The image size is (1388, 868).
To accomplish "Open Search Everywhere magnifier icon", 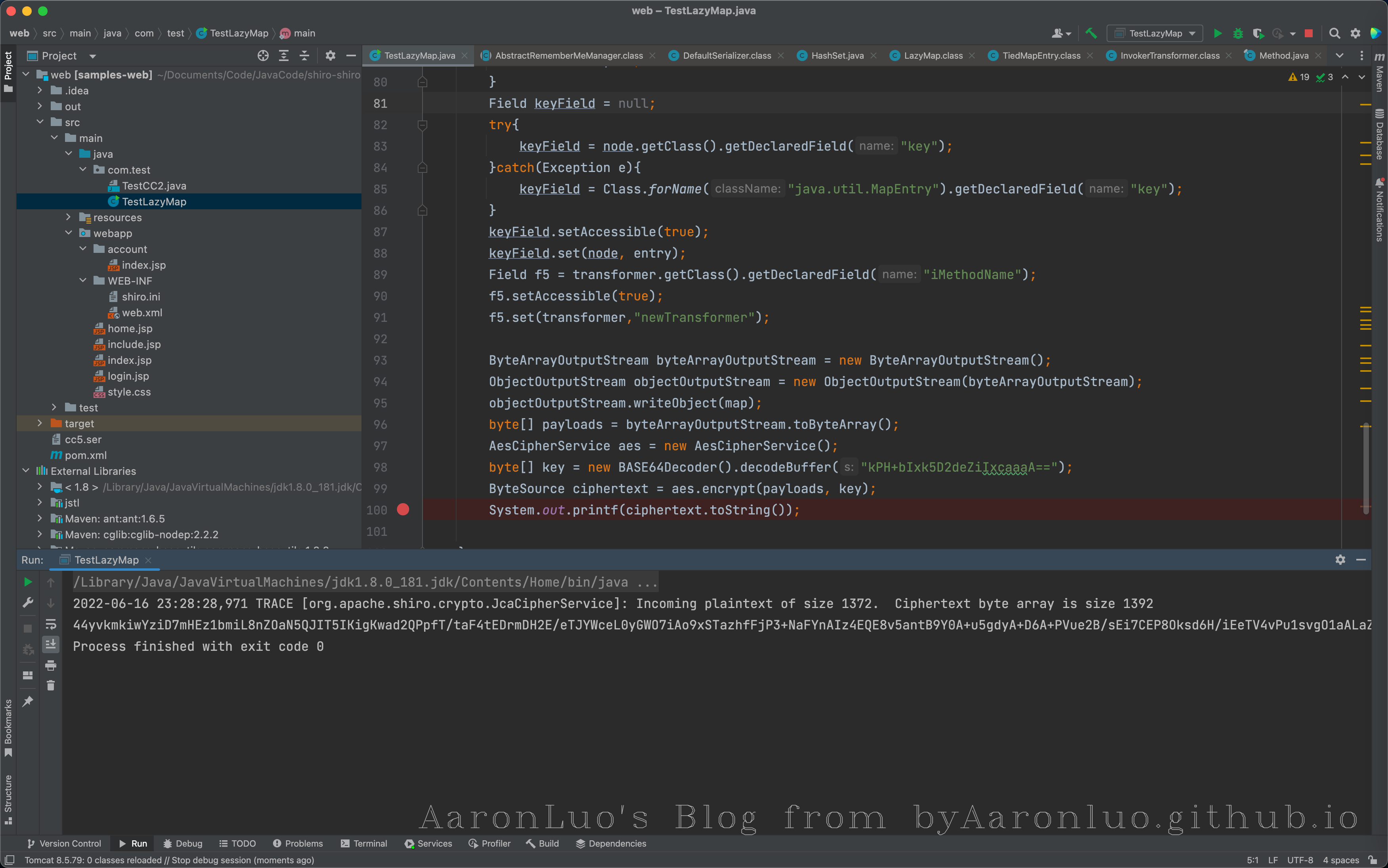I will coord(1334,33).
